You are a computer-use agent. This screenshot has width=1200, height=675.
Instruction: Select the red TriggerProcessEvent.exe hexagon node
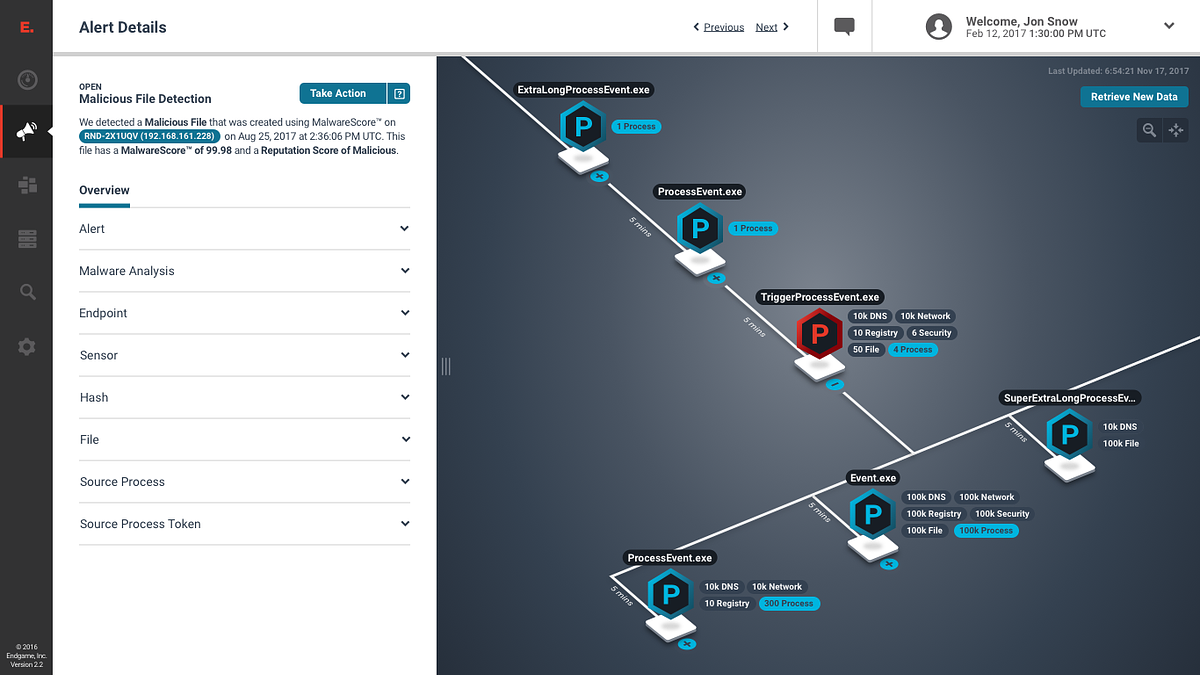[x=820, y=333]
